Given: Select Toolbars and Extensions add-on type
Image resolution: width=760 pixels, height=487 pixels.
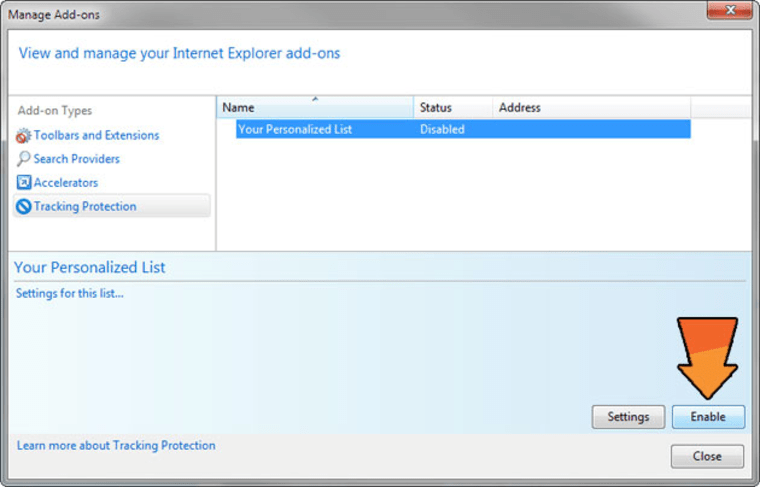Looking at the screenshot, I should click(96, 135).
